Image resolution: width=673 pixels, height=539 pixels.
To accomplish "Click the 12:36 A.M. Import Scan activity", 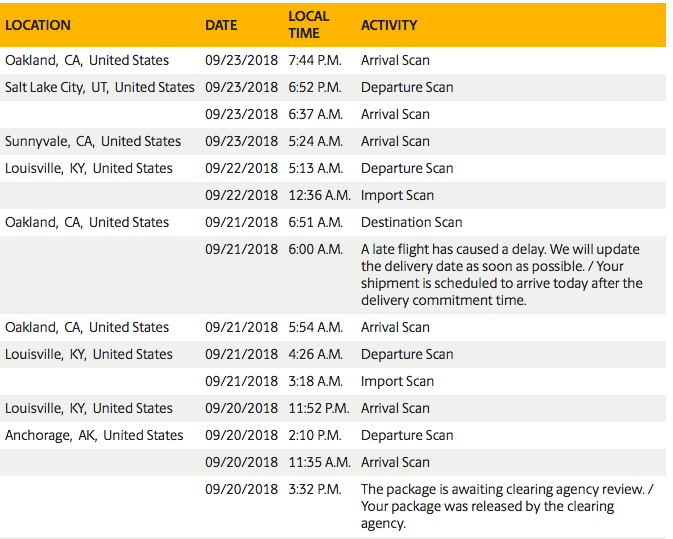I will tap(397, 195).
